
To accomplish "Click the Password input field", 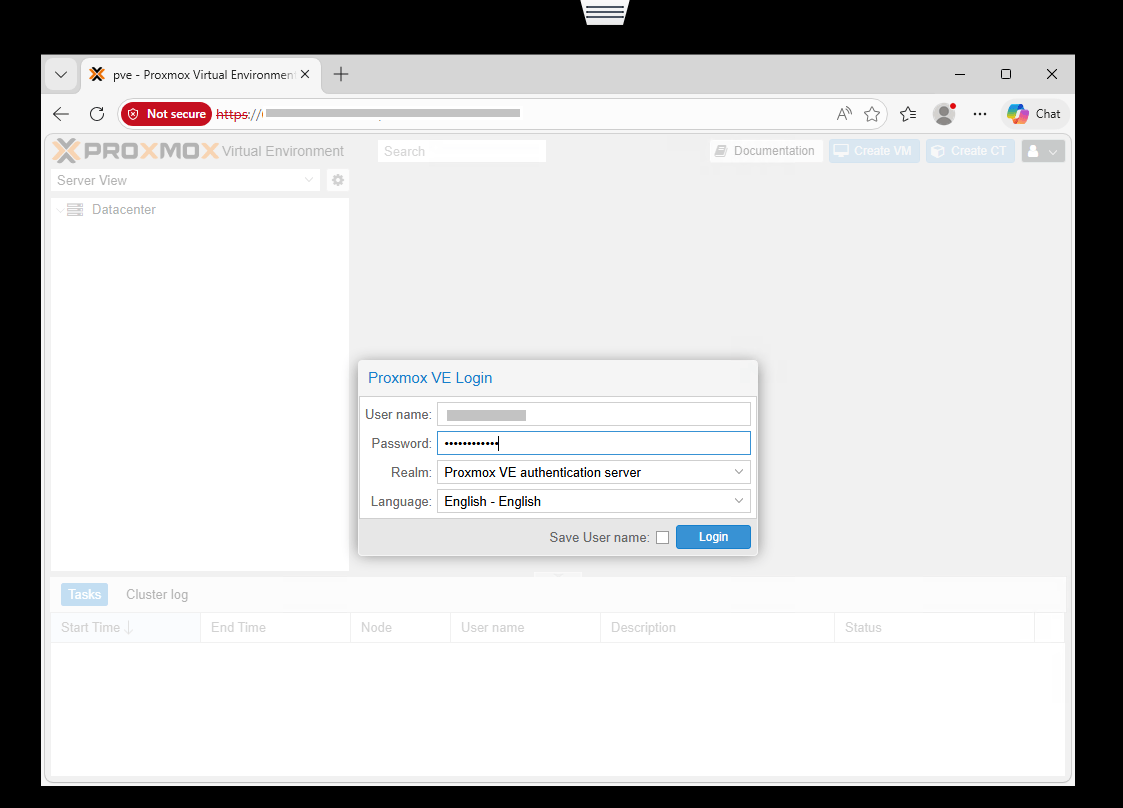I will (594, 443).
